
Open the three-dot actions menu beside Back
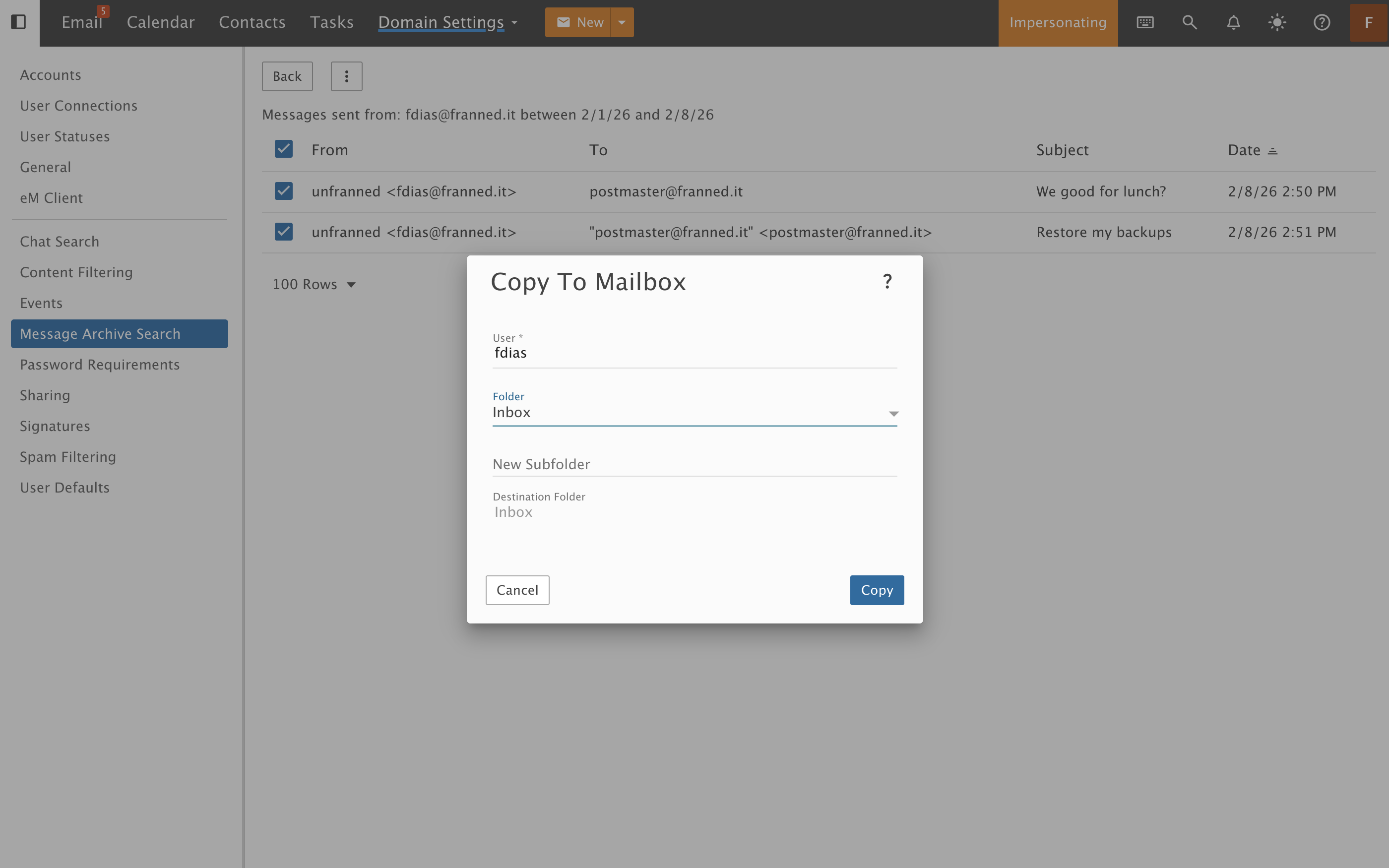(x=346, y=76)
